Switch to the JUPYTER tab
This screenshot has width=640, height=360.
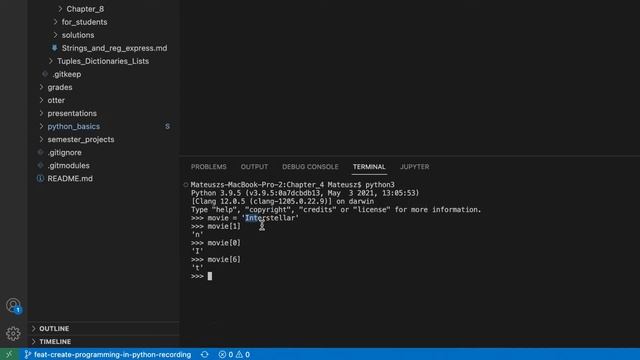pos(414,167)
